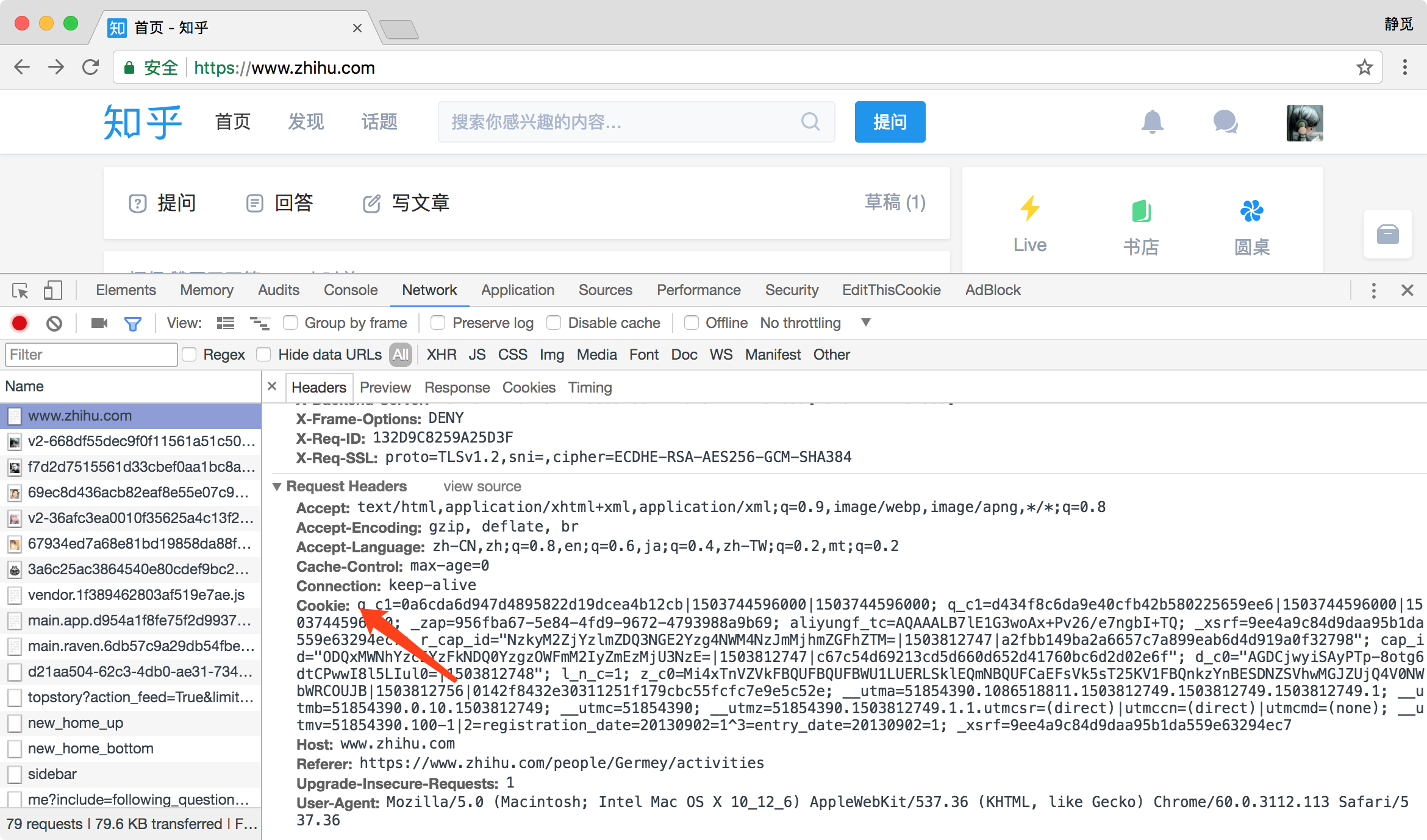Viewport: 1427px width, 840px height.
Task: Open the 发现 navigation link
Action: tap(306, 122)
